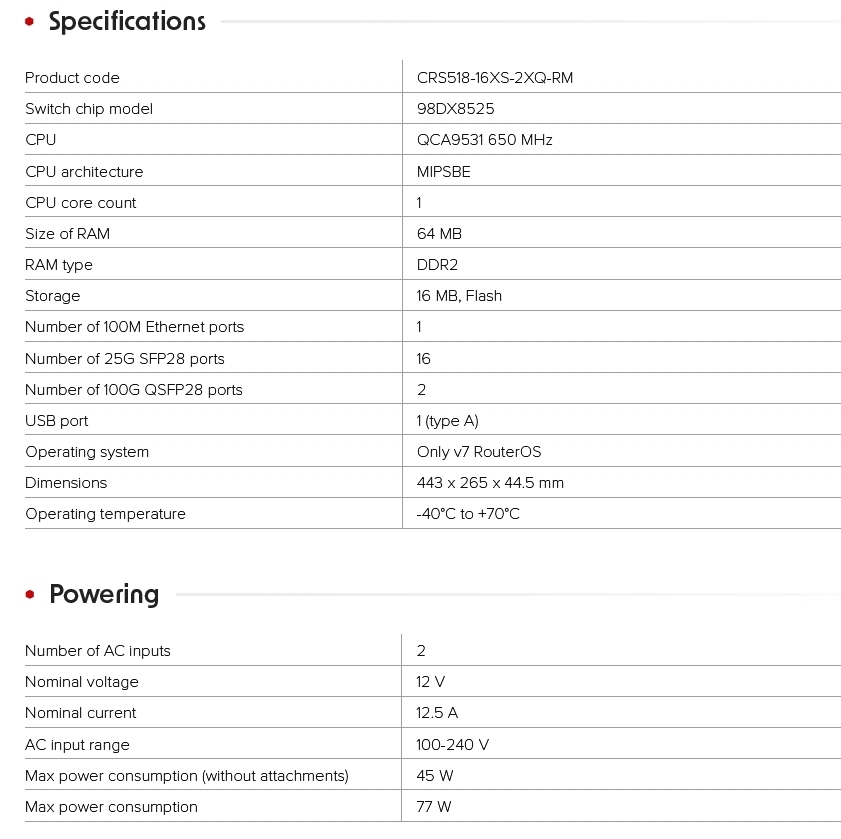The image size is (841, 839).
Task: Click the product code CRS518-16XS-2XQ-RM
Action: [495, 78]
